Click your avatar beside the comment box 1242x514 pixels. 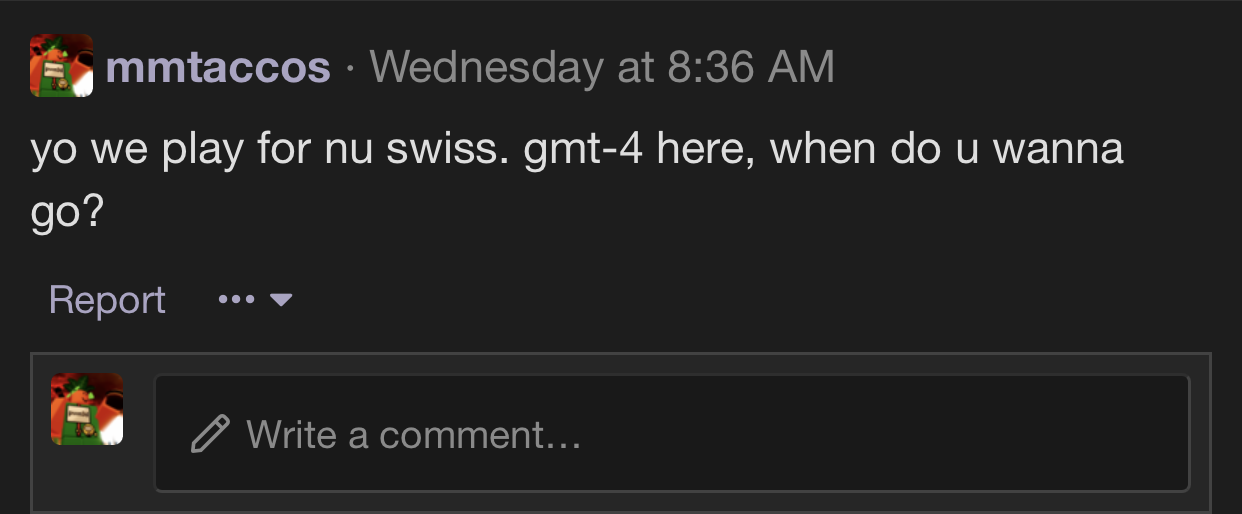pyautogui.click(x=87, y=409)
